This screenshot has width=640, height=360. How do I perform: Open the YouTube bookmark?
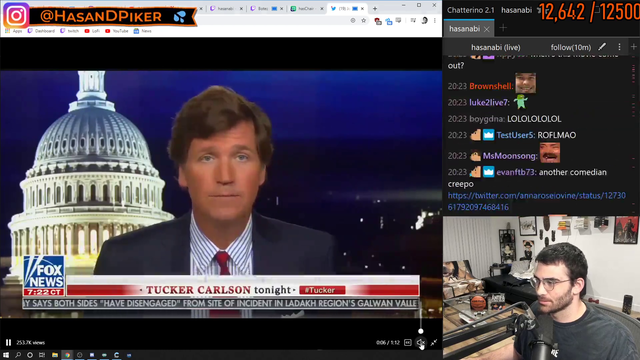(116, 31)
